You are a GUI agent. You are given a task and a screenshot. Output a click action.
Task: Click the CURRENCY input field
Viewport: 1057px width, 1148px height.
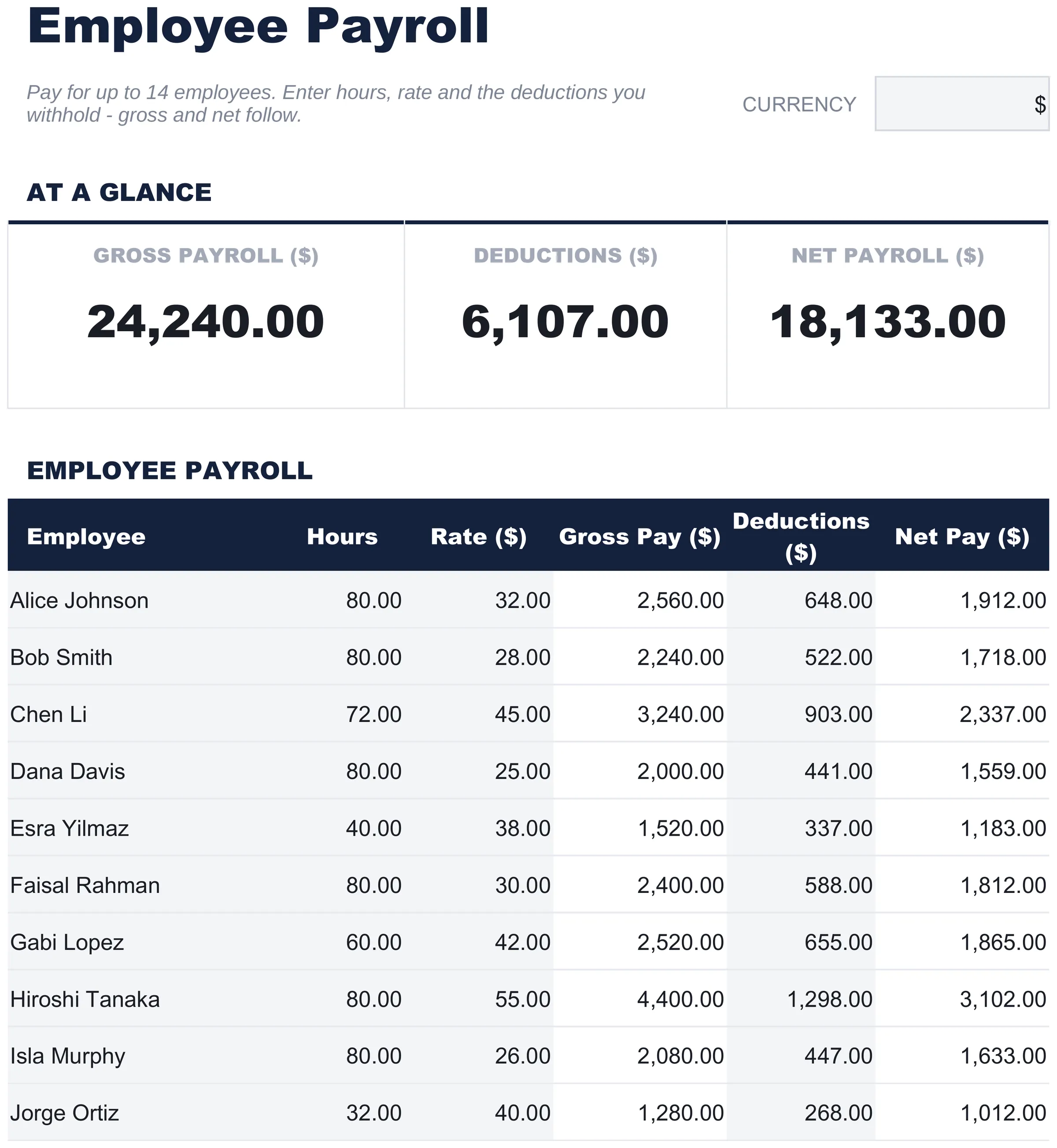(961, 104)
